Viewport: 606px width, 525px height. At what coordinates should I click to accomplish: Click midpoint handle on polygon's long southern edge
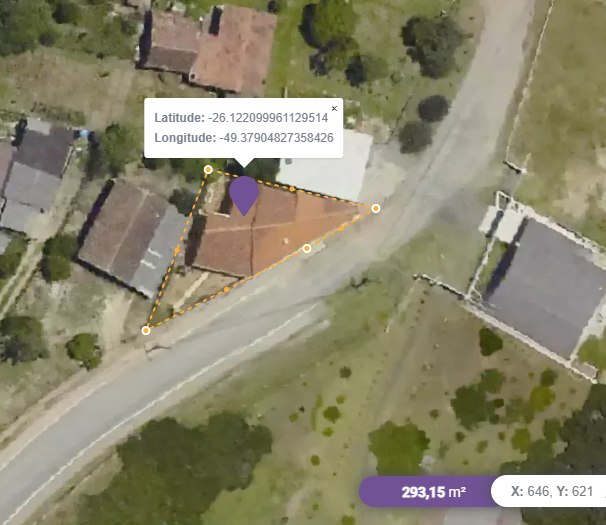point(226,289)
